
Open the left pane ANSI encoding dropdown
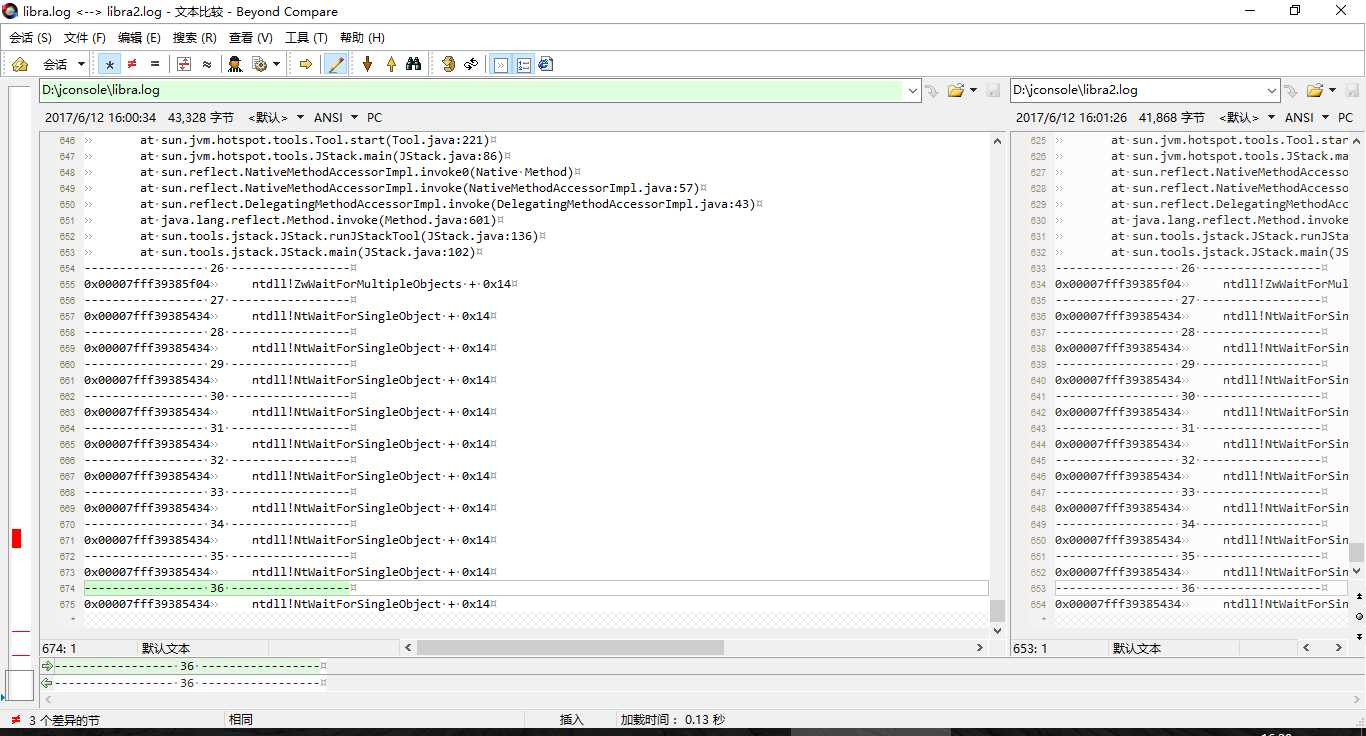(336, 117)
